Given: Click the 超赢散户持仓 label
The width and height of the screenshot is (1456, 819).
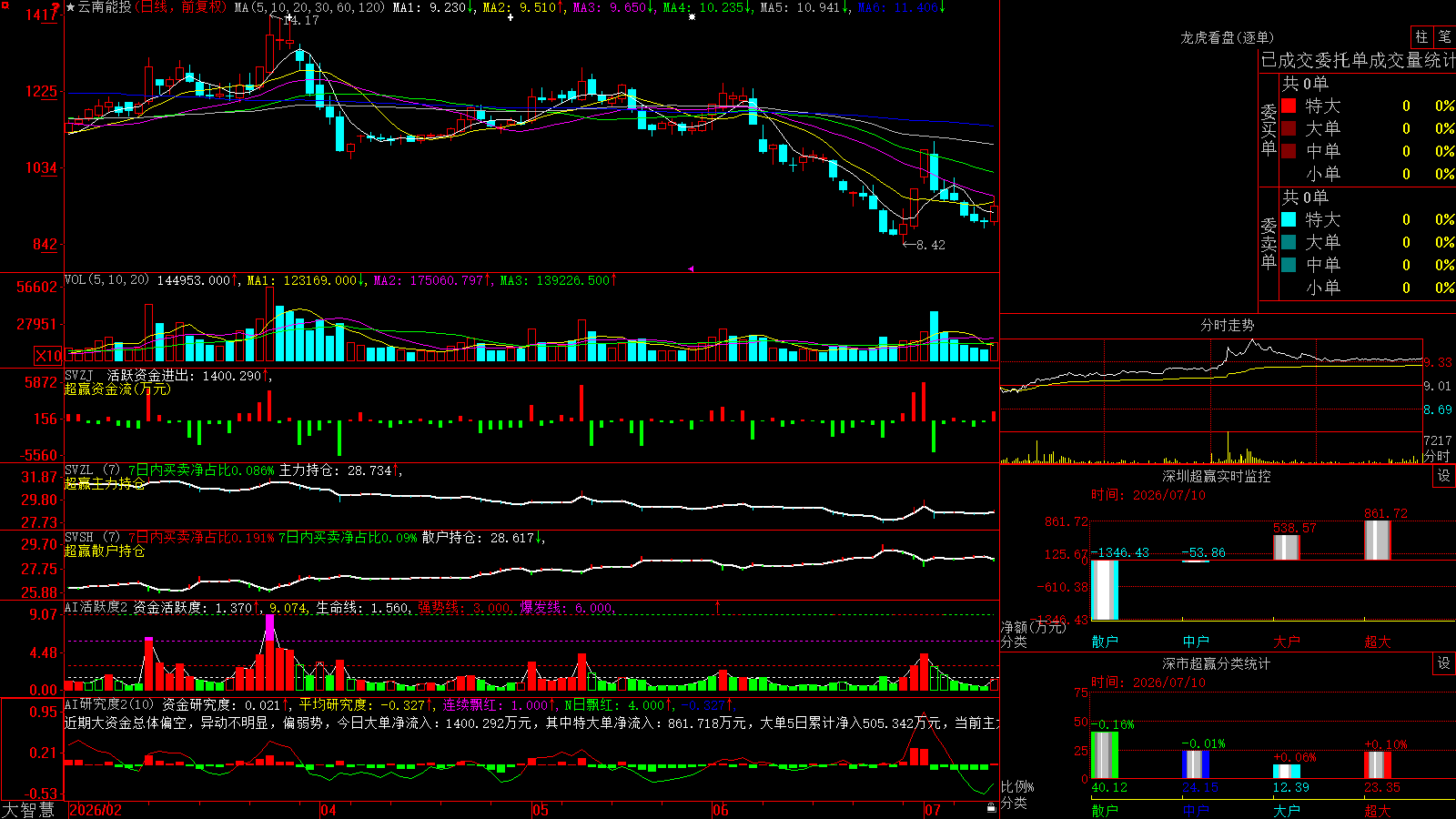Looking at the screenshot, I should point(105,551).
